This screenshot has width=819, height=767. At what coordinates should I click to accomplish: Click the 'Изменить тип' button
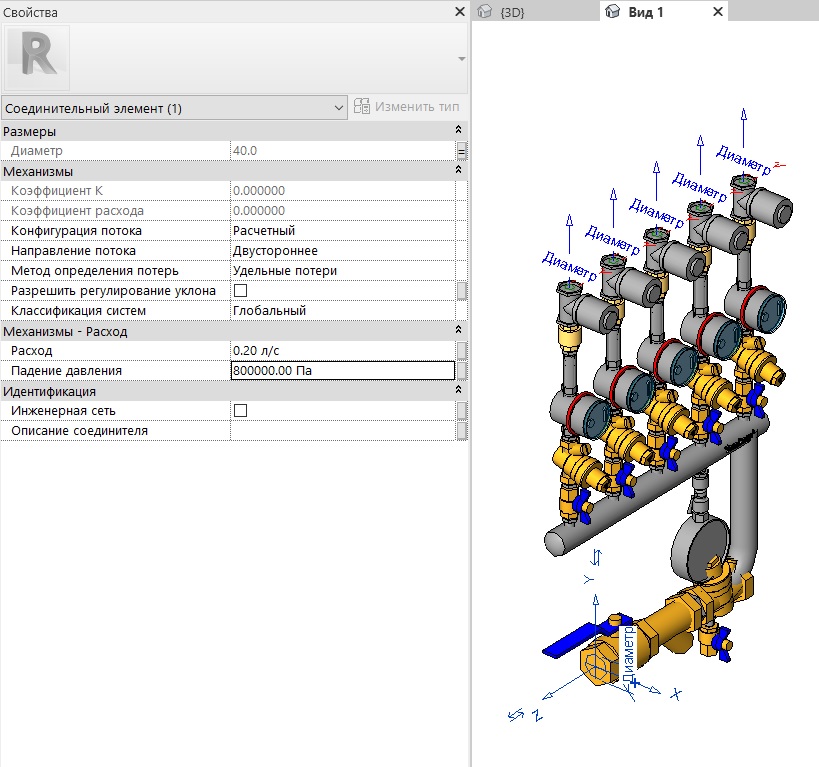pyautogui.click(x=409, y=107)
